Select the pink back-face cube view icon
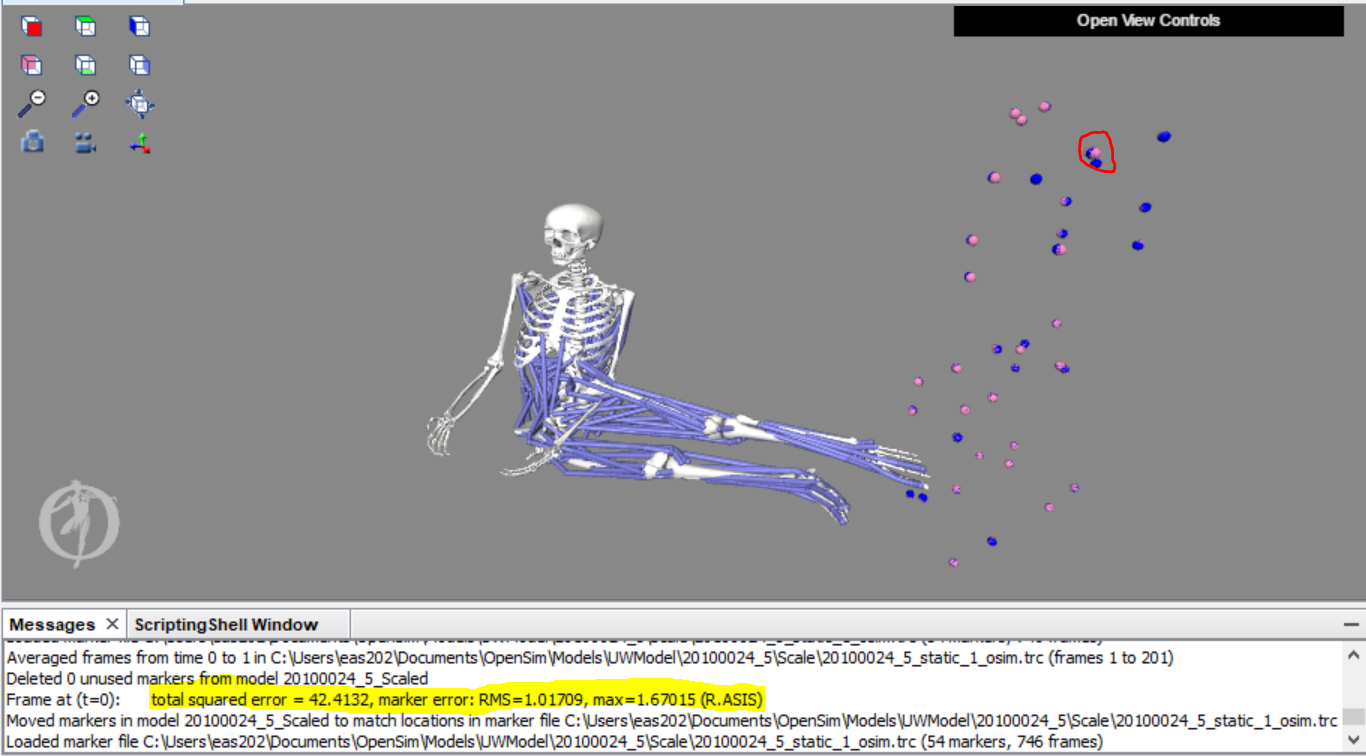The width and height of the screenshot is (1366, 756). [x=32, y=65]
